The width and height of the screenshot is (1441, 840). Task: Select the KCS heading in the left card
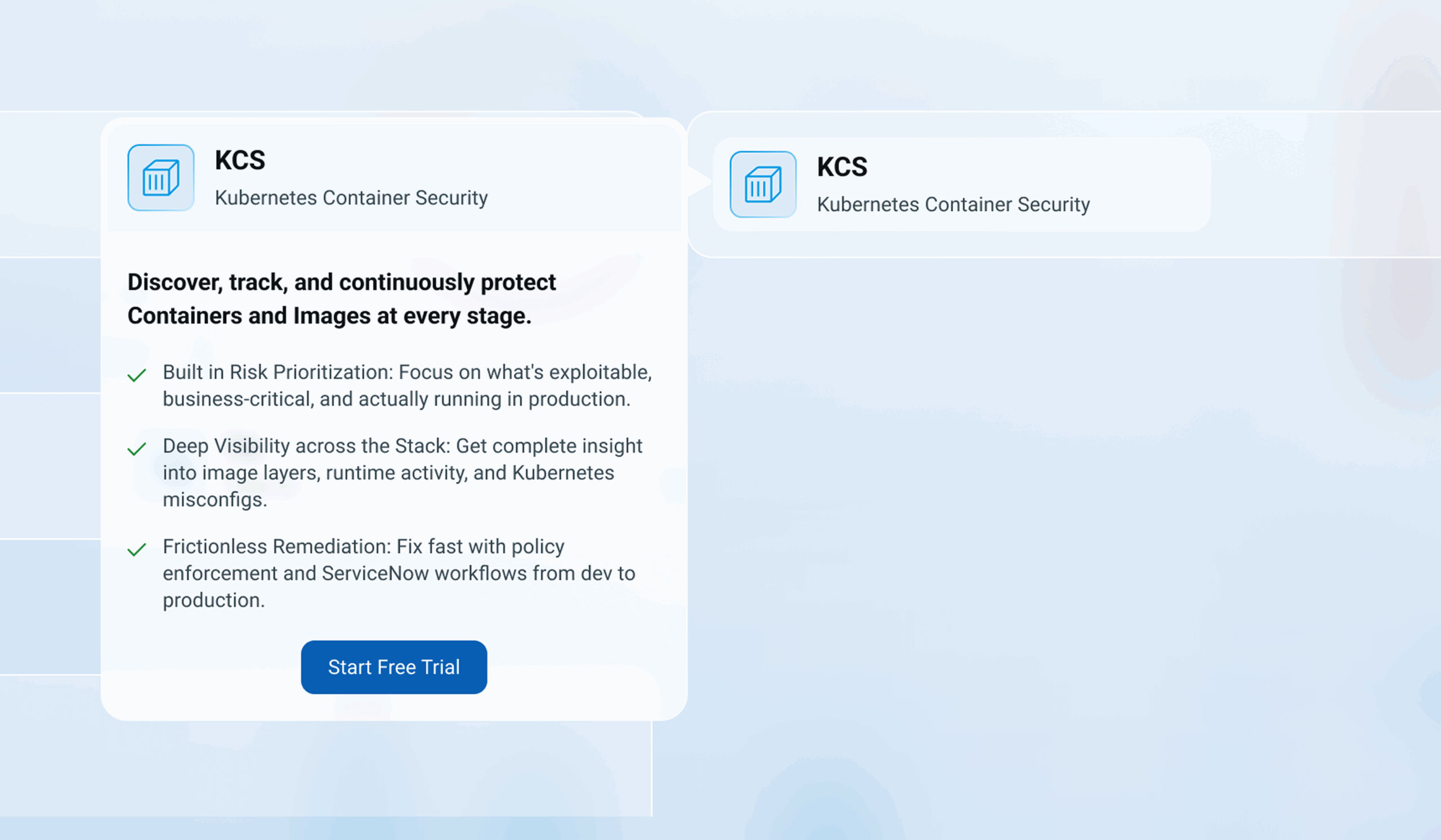pyautogui.click(x=240, y=160)
